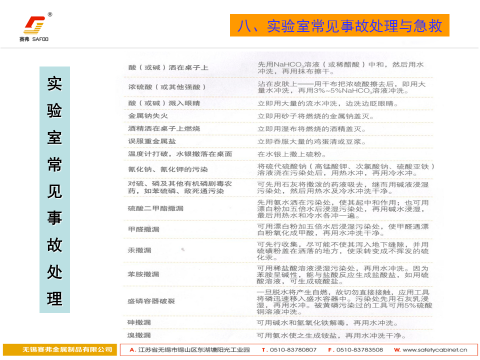Click the registered trademark symbol beside the logo
This screenshot has width=480, height=360.
[50, 14]
